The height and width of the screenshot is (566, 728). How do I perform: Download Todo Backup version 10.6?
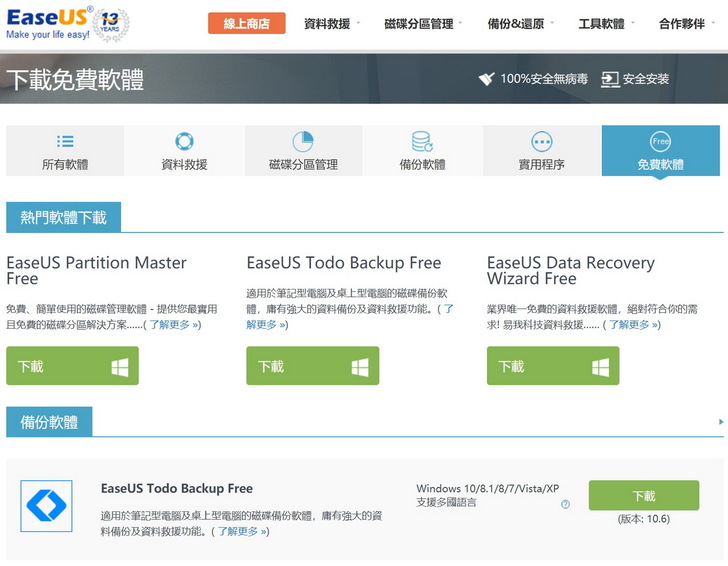click(x=644, y=495)
